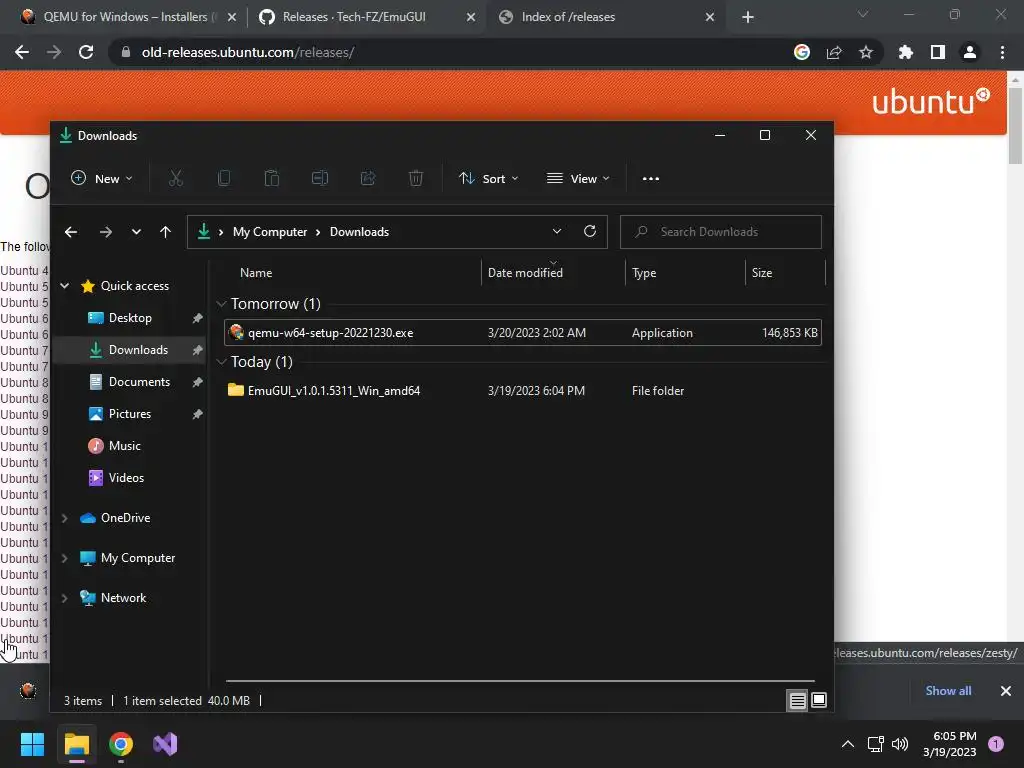This screenshot has width=1024, height=768.
Task: Select qemu-w64-setup-20221230.exe file
Action: (x=522, y=332)
